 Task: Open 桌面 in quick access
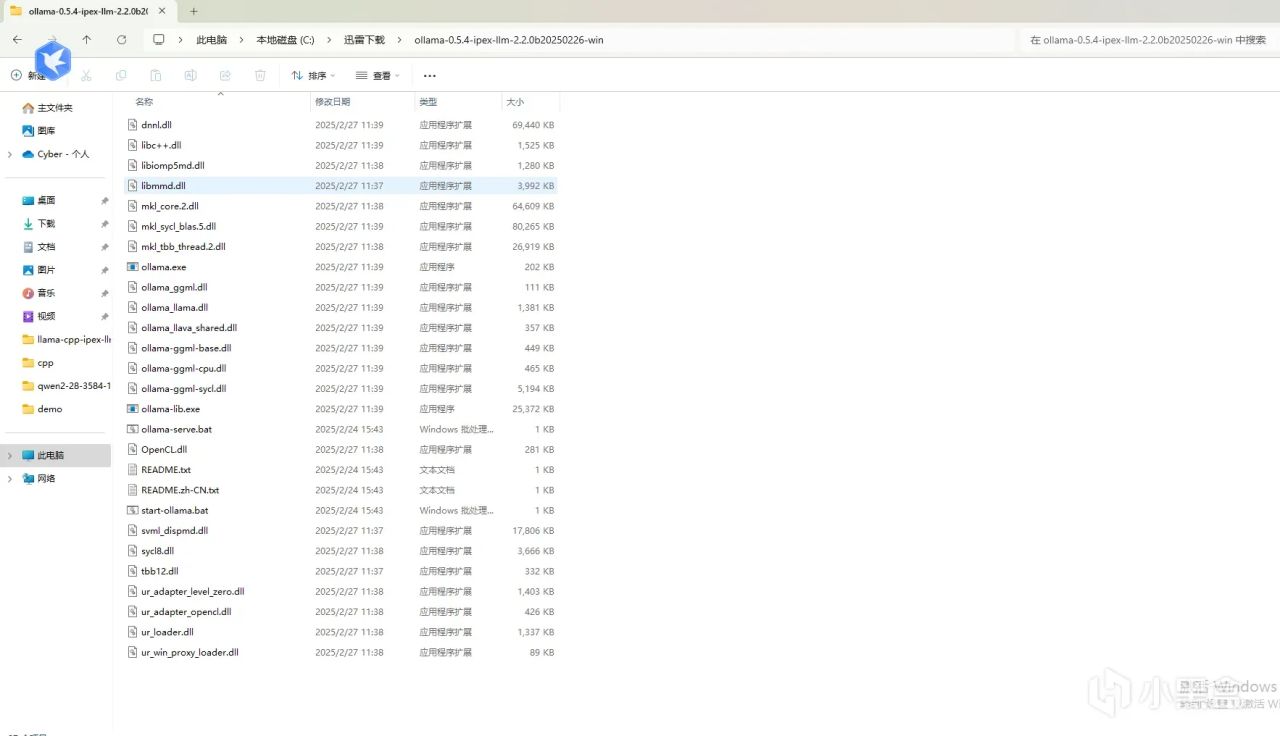[x=39, y=200]
